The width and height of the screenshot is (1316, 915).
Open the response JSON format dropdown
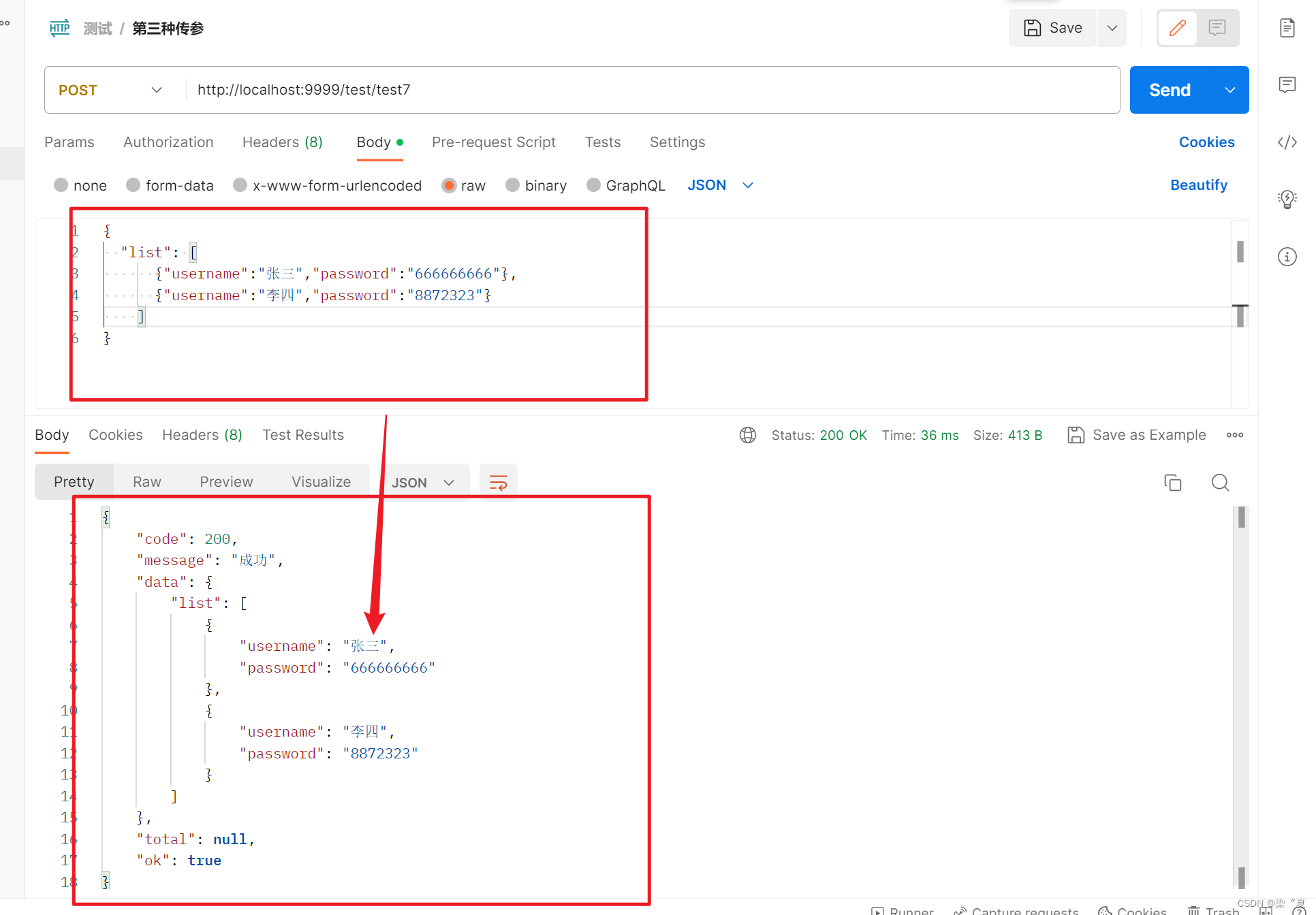click(423, 483)
